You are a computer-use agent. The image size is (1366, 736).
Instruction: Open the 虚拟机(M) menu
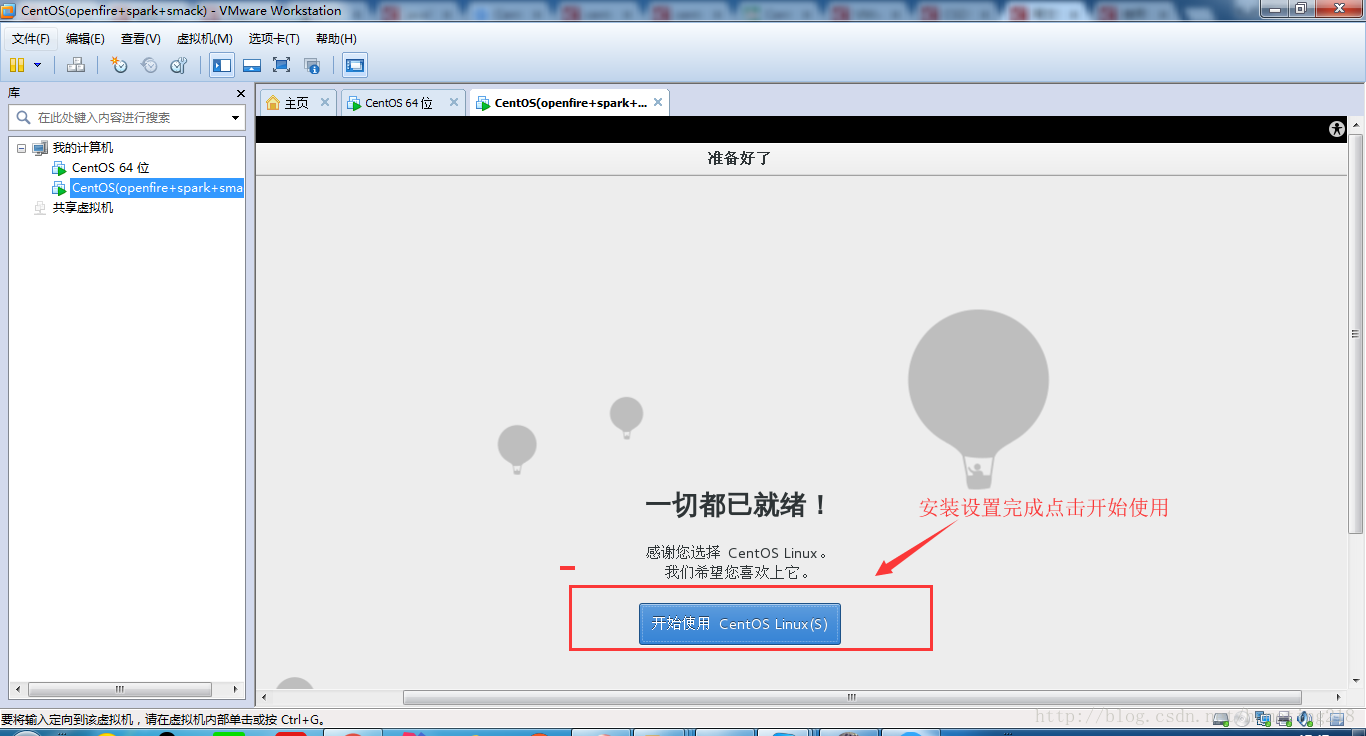click(204, 38)
